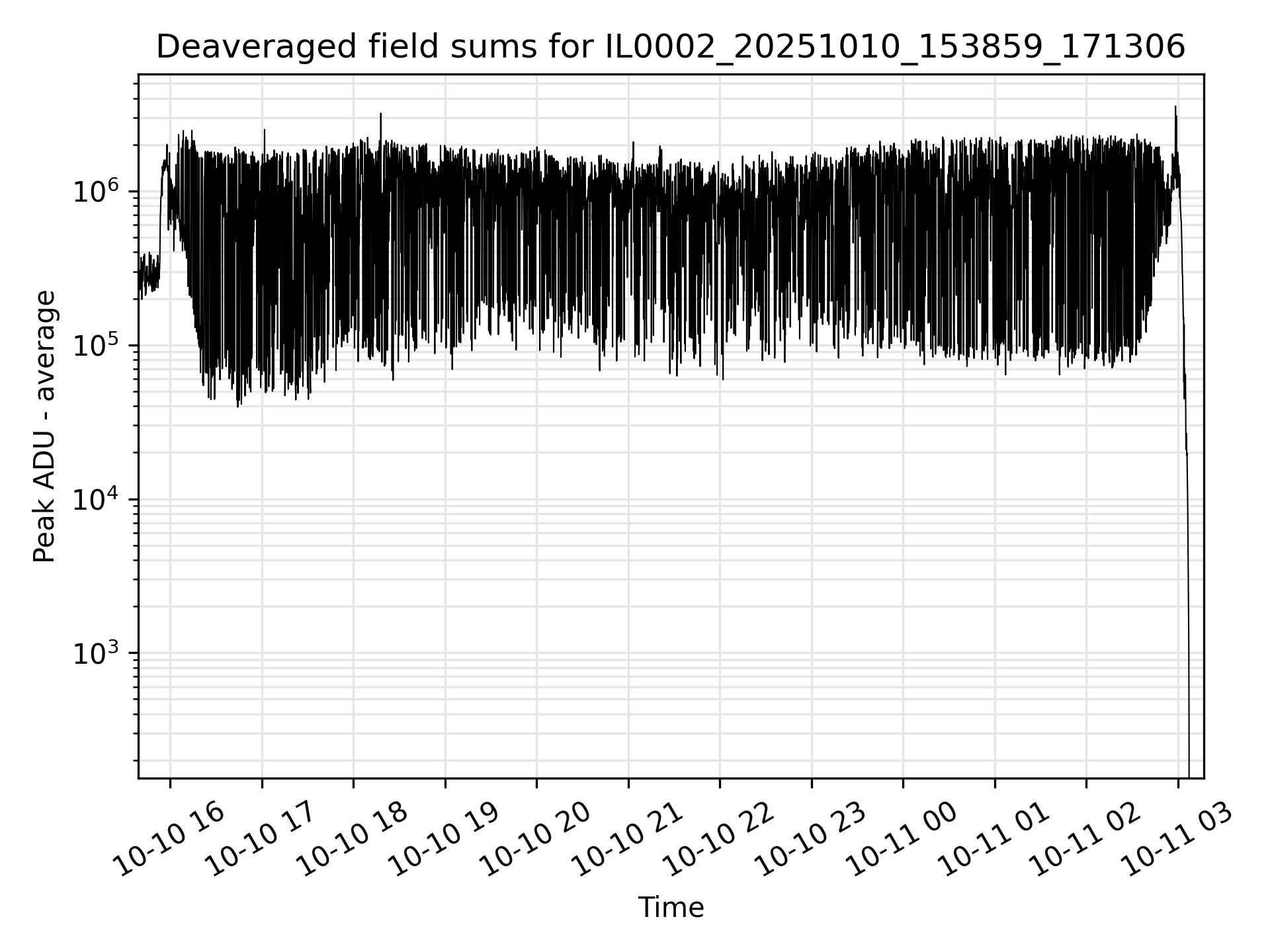Click the '10-10 19' x-axis tick label

[x=443, y=838]
